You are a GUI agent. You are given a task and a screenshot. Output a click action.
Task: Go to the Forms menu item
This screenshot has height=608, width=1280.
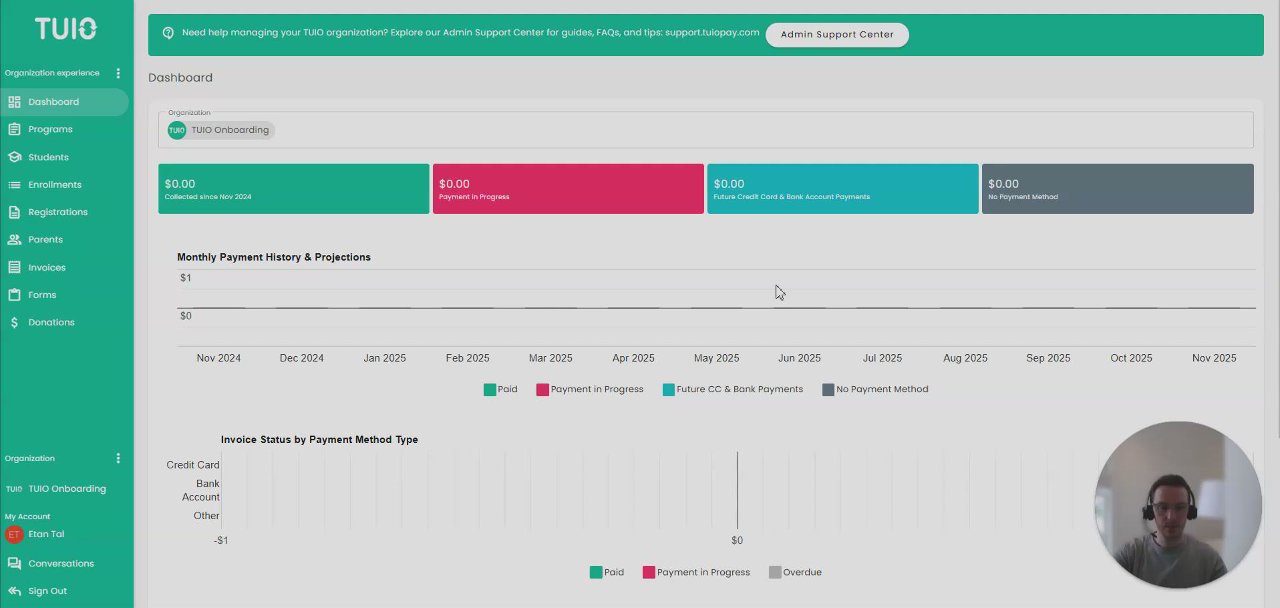tap(42, 295)
